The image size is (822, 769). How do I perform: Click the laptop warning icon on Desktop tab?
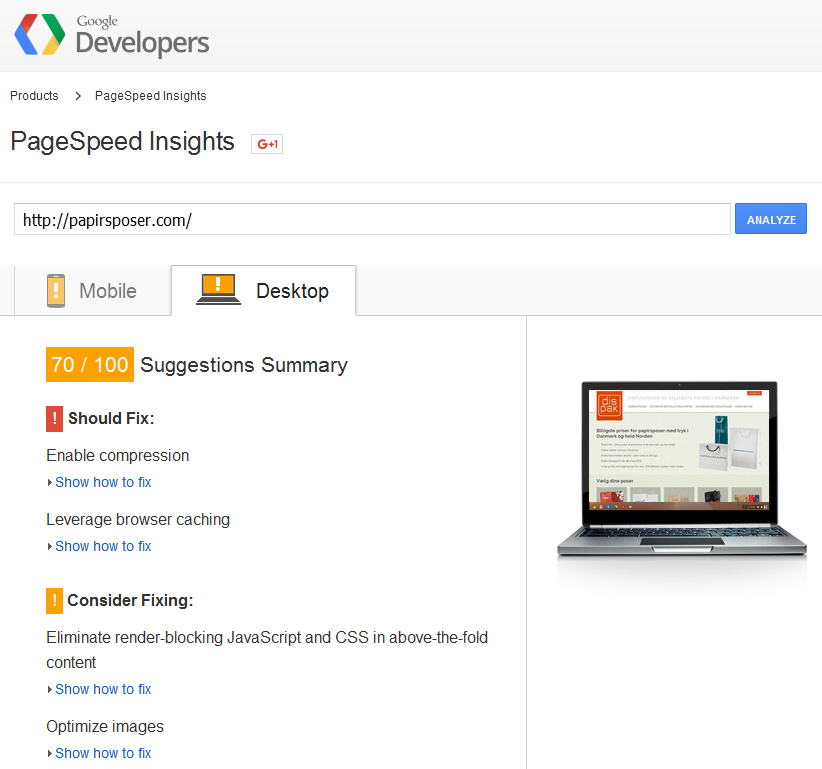pyautogui.click(x=218, y=289)
